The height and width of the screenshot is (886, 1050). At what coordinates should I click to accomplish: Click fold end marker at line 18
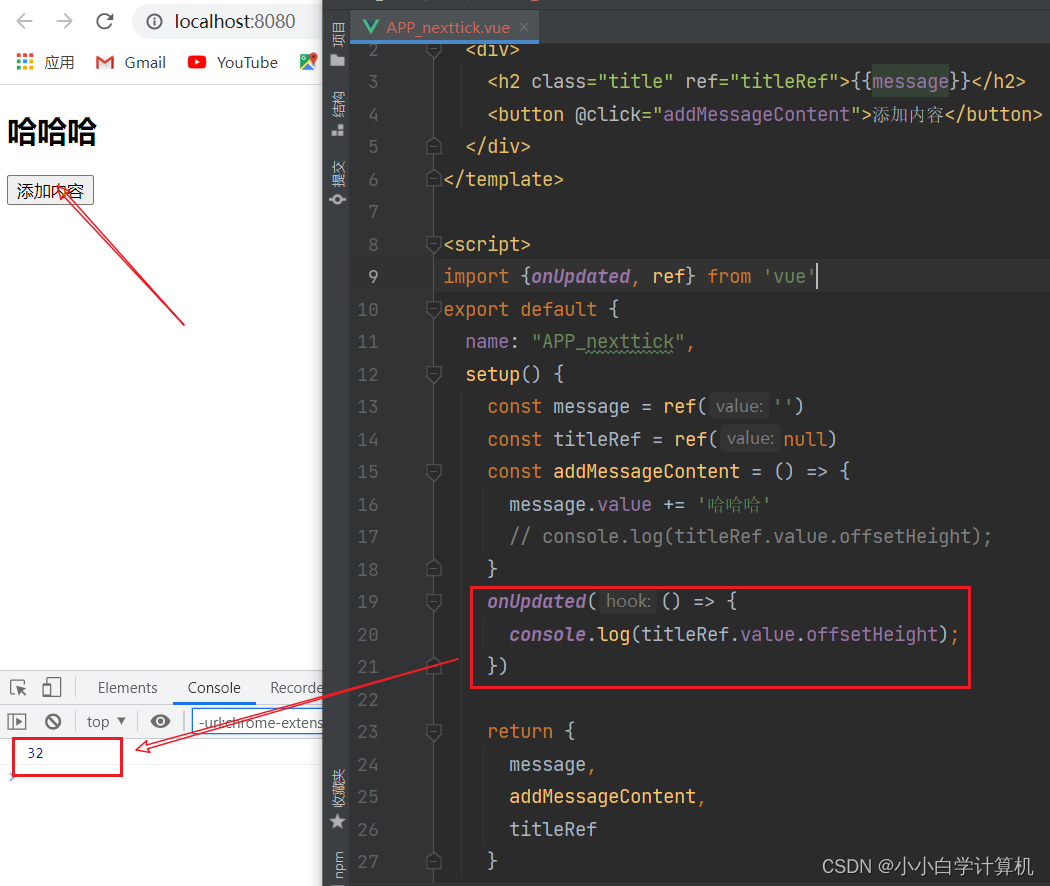coord(434,569)
